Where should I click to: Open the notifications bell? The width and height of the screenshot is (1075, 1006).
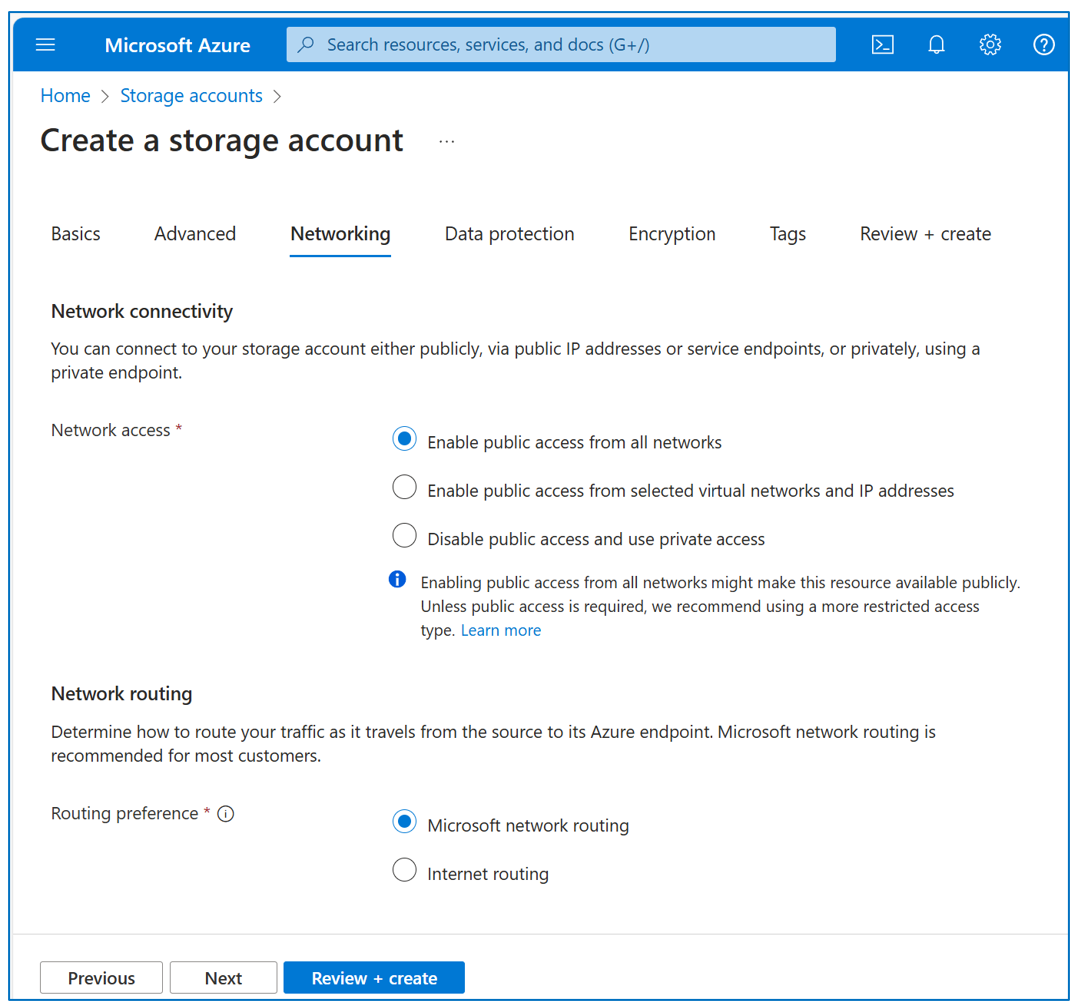click(936, 45)
